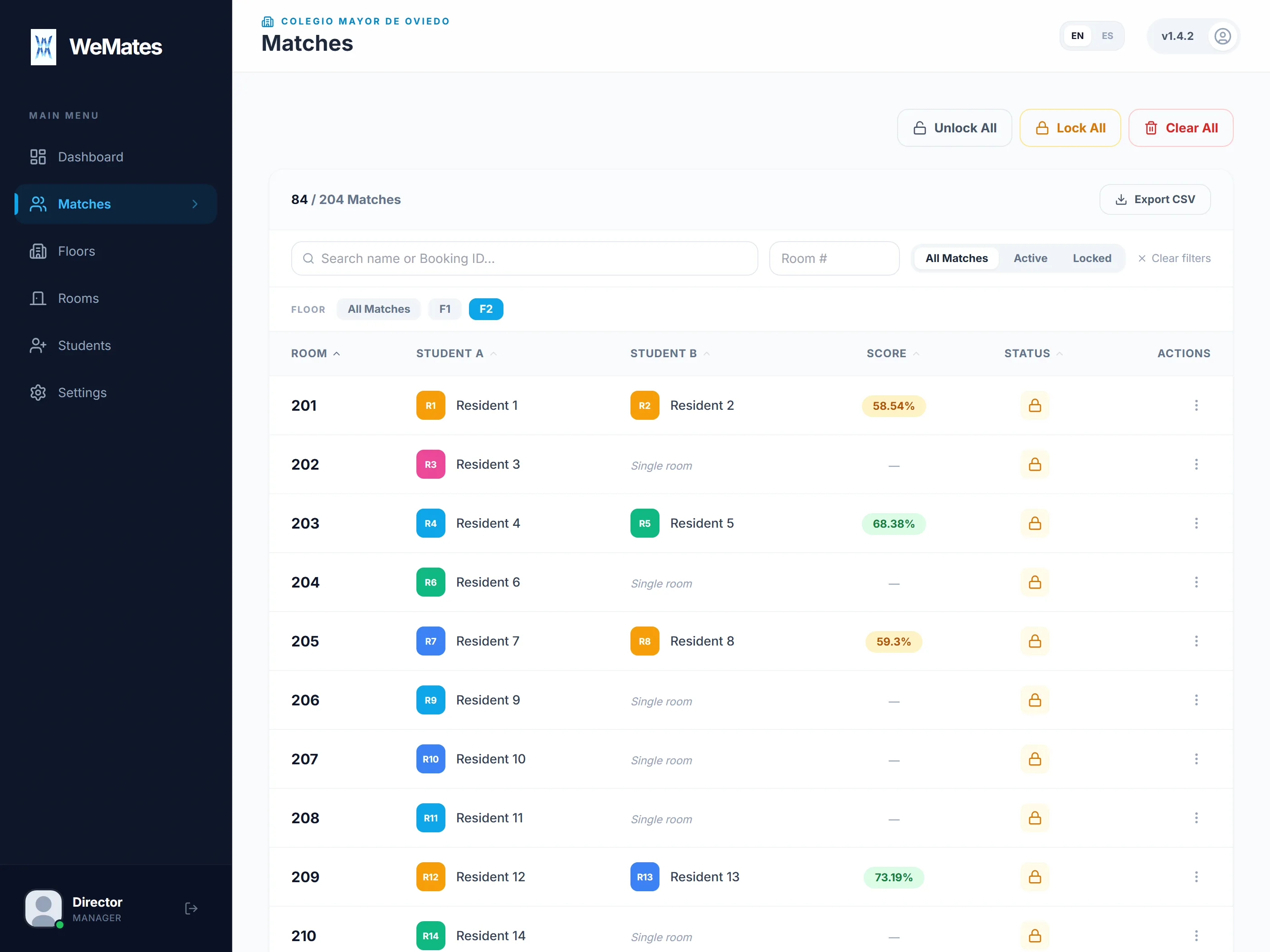
Task: Navigate to Students page
Action: [116, 345]
